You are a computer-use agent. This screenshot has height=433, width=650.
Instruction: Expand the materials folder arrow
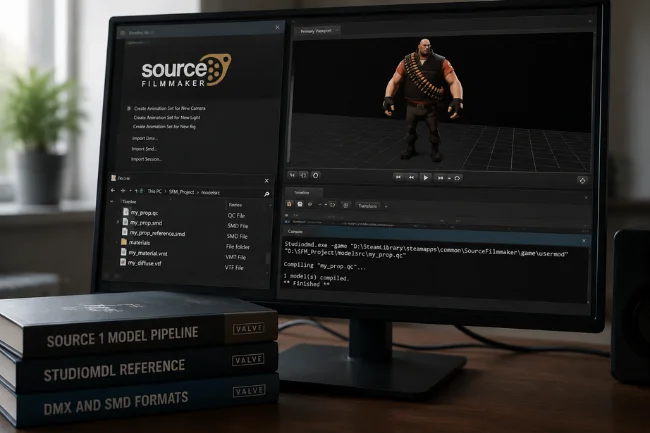point(117,242)
